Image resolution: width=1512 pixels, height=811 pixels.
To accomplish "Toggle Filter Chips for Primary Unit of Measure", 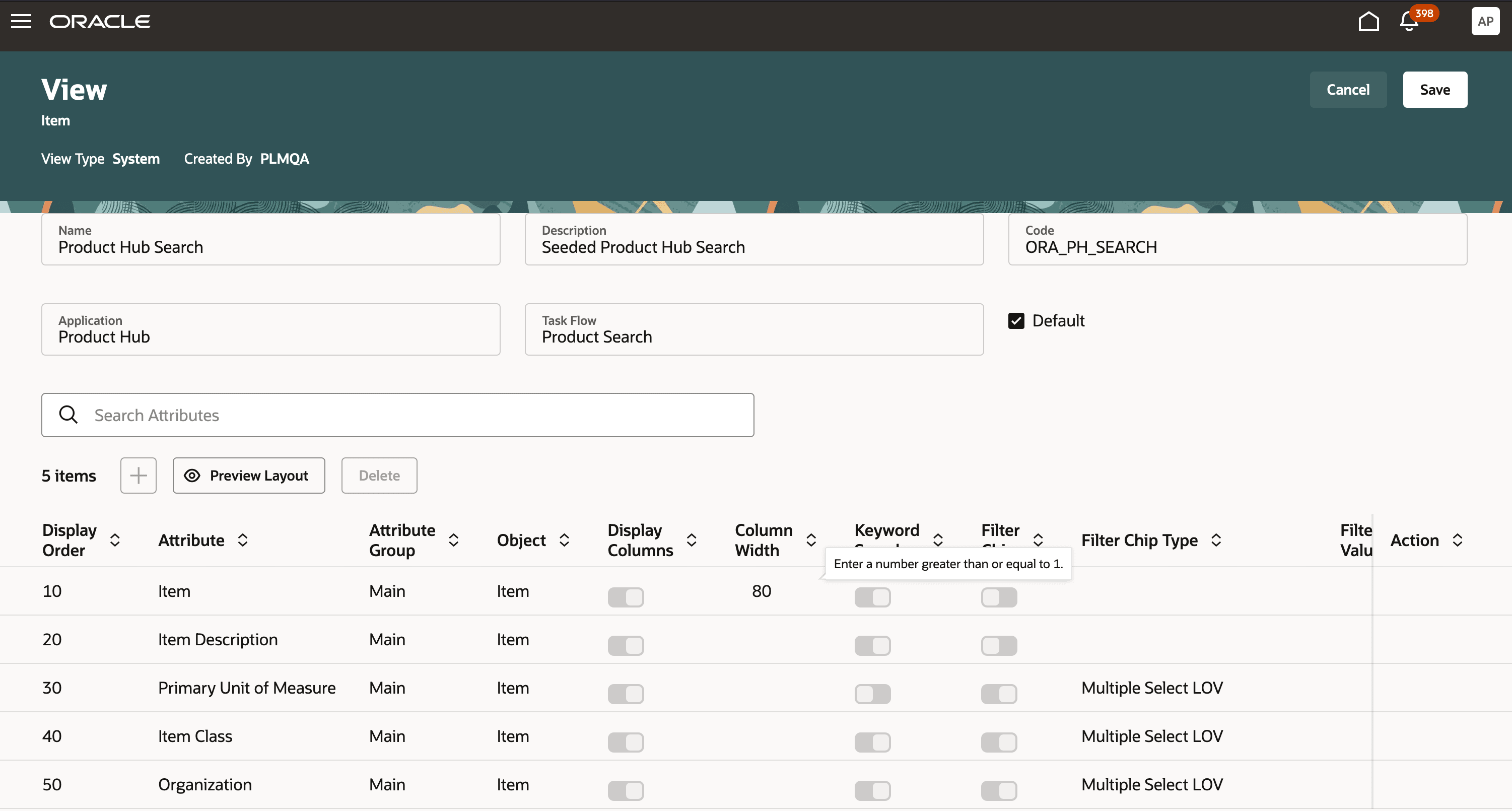I will (999, 694).
